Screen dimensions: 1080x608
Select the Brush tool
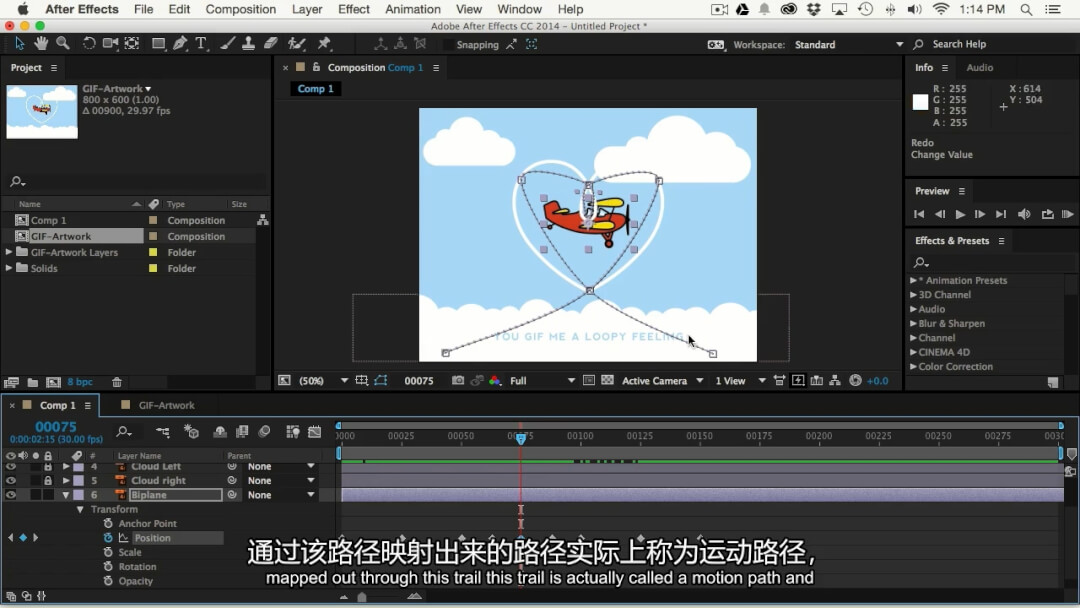(227, 44)
